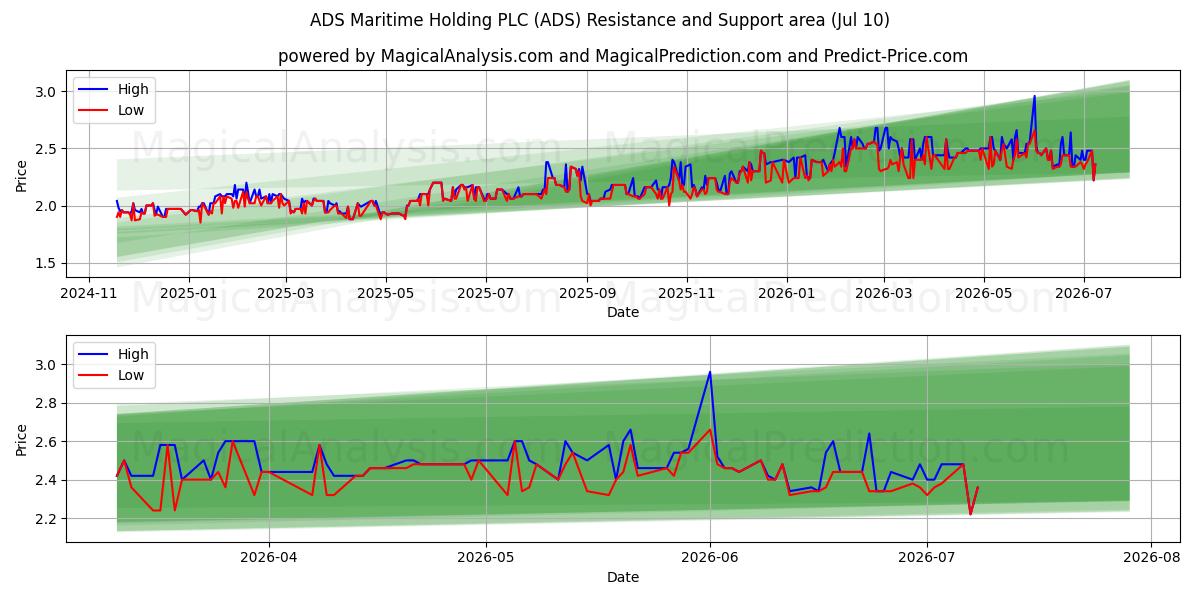The image size is (1200, 600).
Task: Click the '2025-07' date tick label
Action: (485, 294)
